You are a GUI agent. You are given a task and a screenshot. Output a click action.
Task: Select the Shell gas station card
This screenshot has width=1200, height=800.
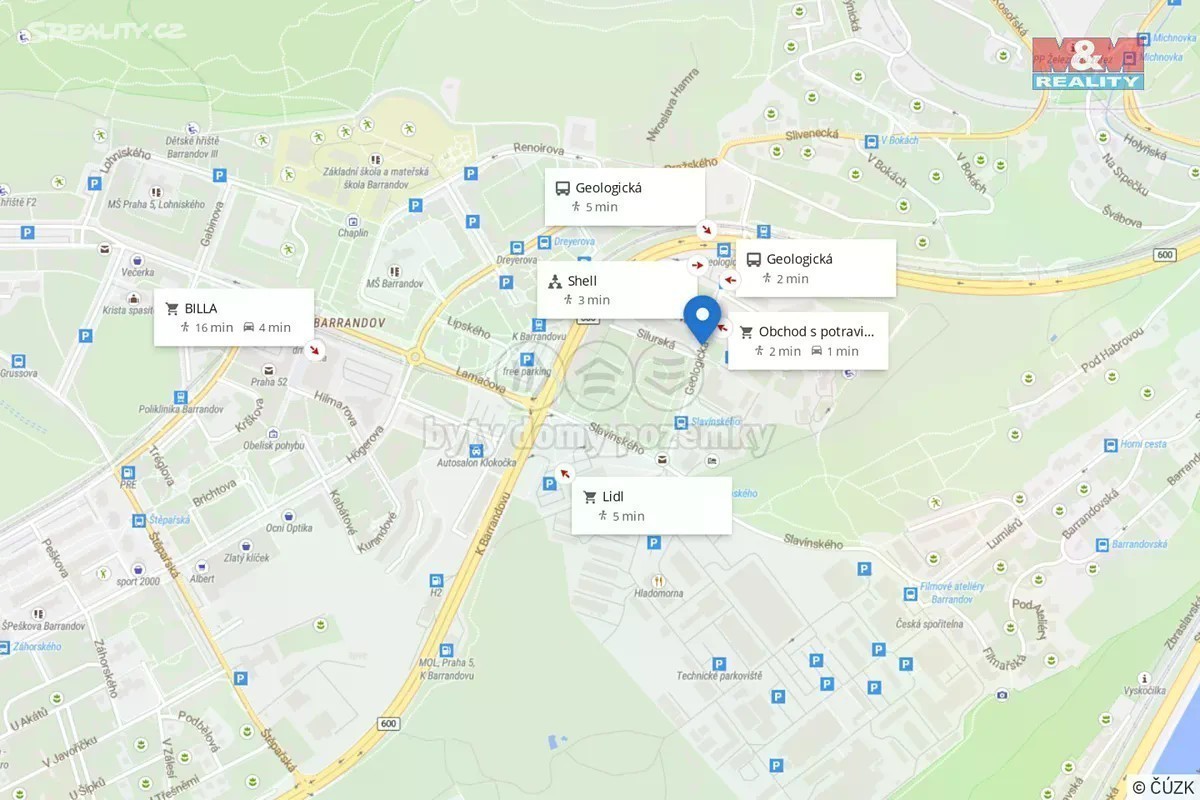[617, 290]
